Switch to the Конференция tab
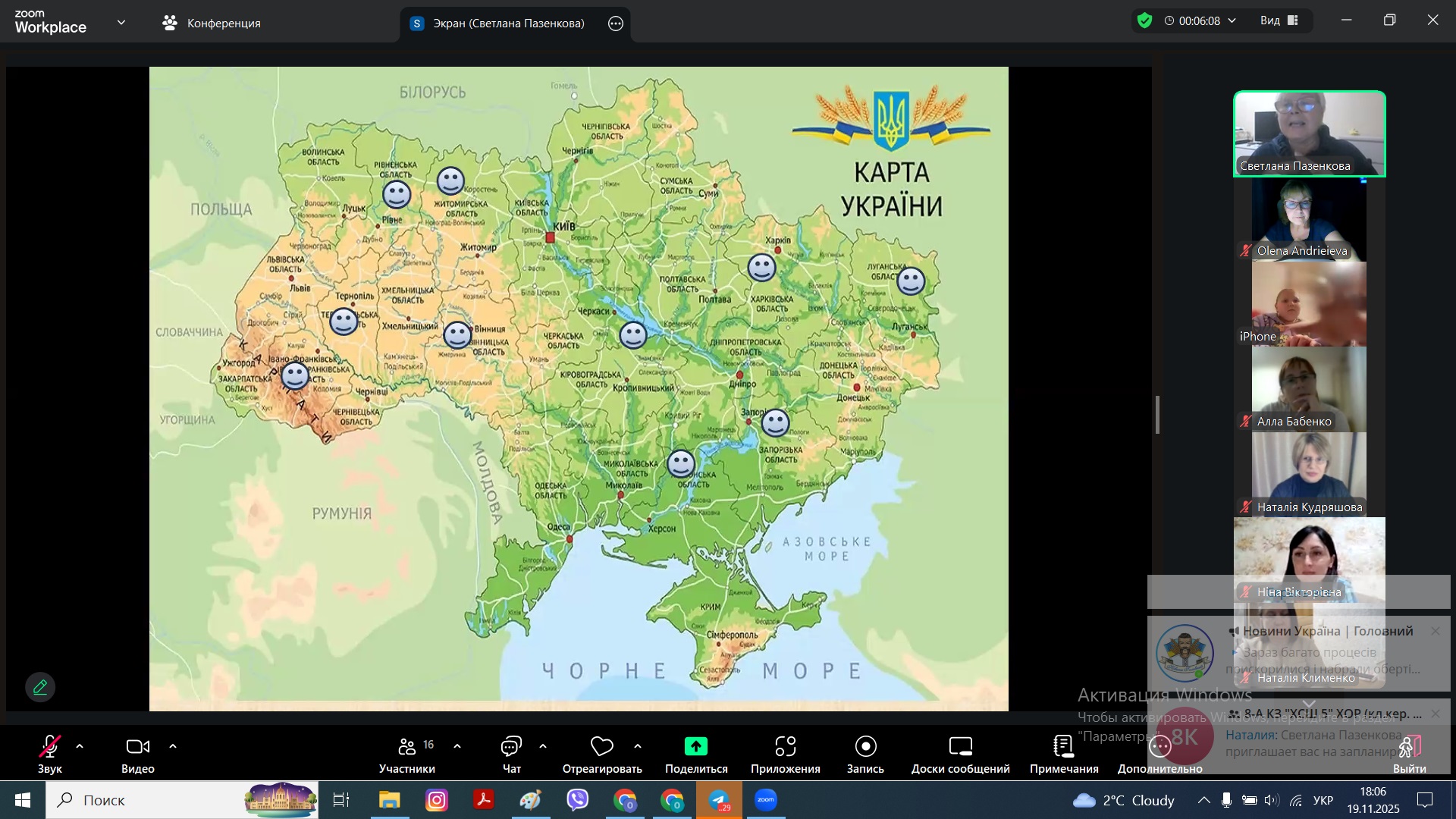This screenshot has width=1456, height=819. (212, 24)
